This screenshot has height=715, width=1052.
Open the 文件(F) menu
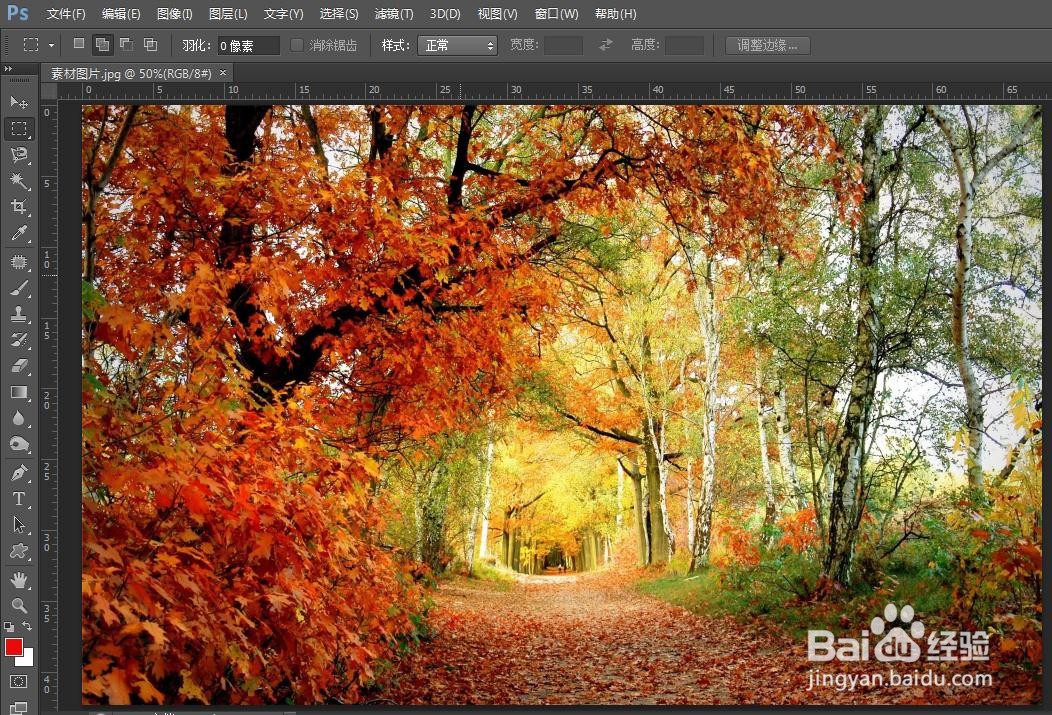point(66,13)
